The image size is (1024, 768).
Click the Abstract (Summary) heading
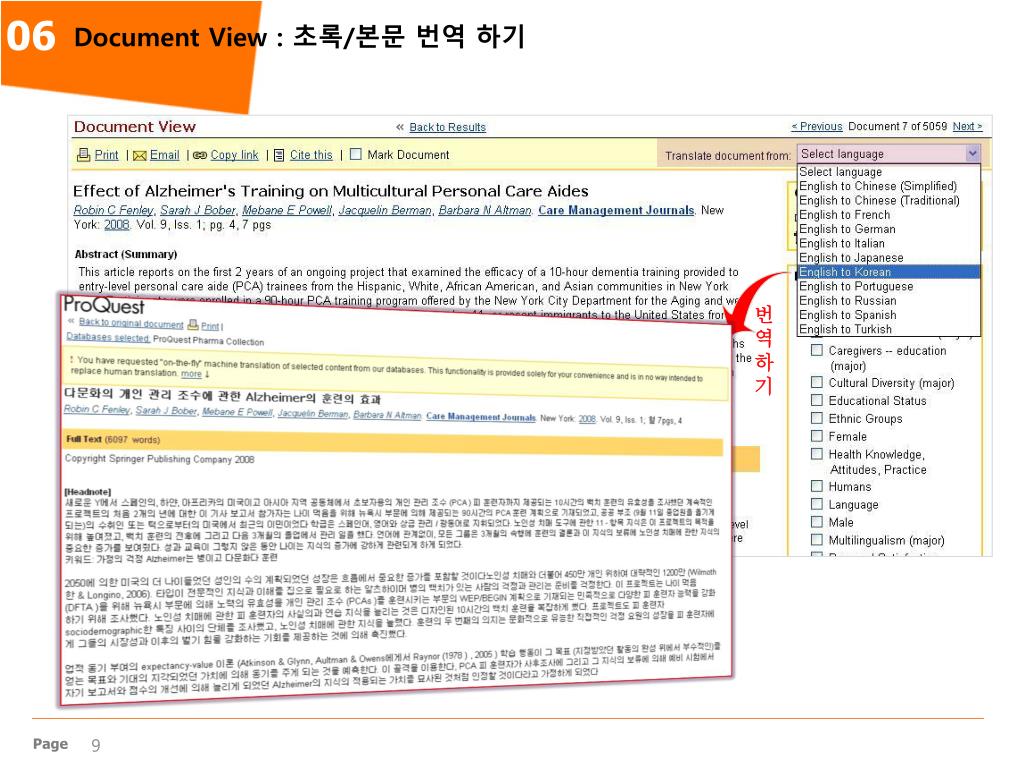[x=125, y=254]
